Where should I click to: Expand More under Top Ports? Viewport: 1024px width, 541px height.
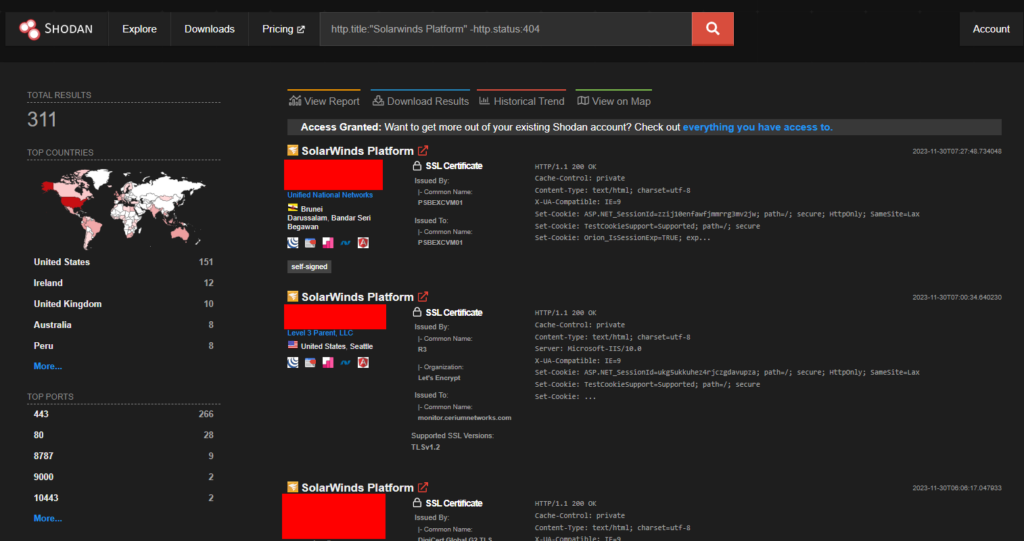[48, 519]
